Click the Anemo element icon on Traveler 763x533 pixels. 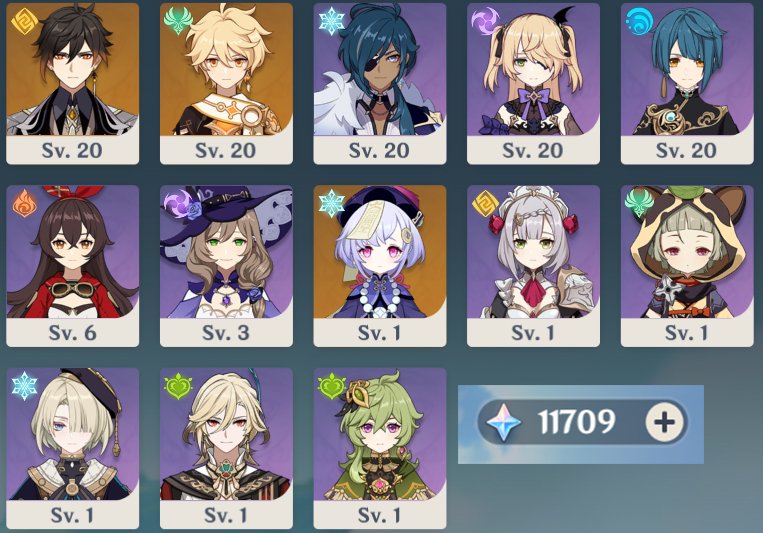pyautogui.click(x=178, y=21)
